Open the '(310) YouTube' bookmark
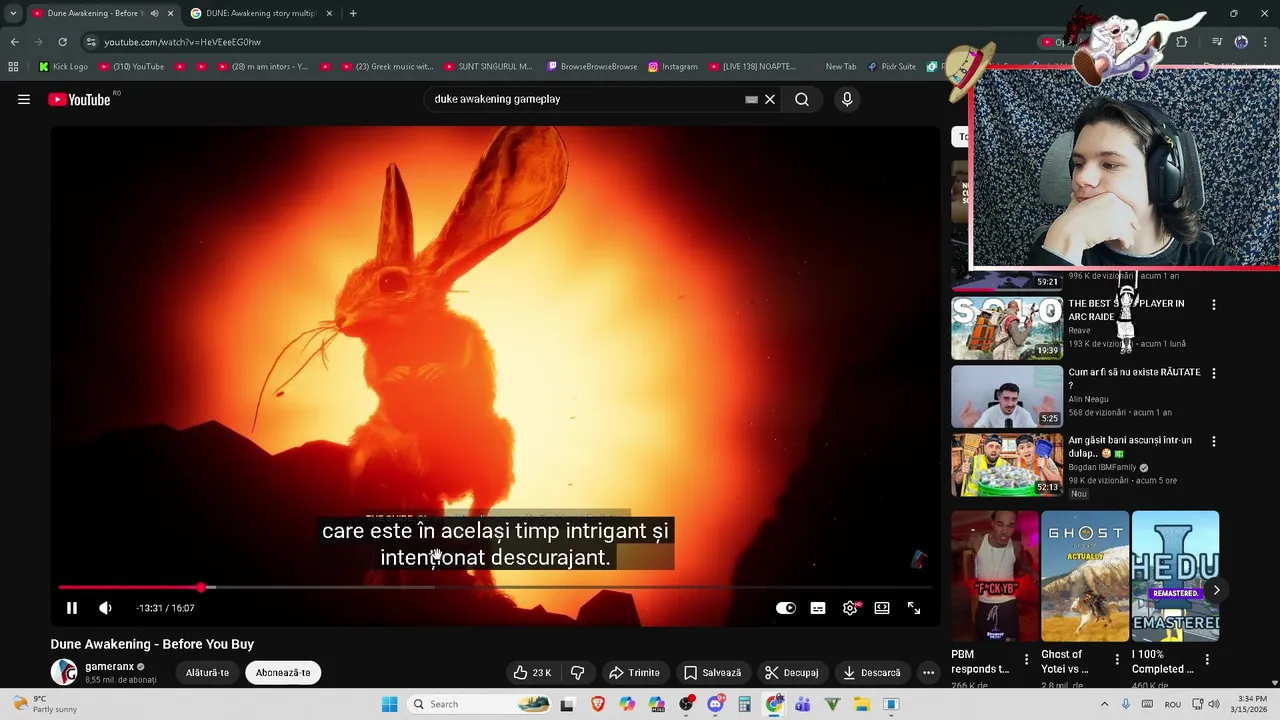 pyautogui.click(x=131, y=67)
